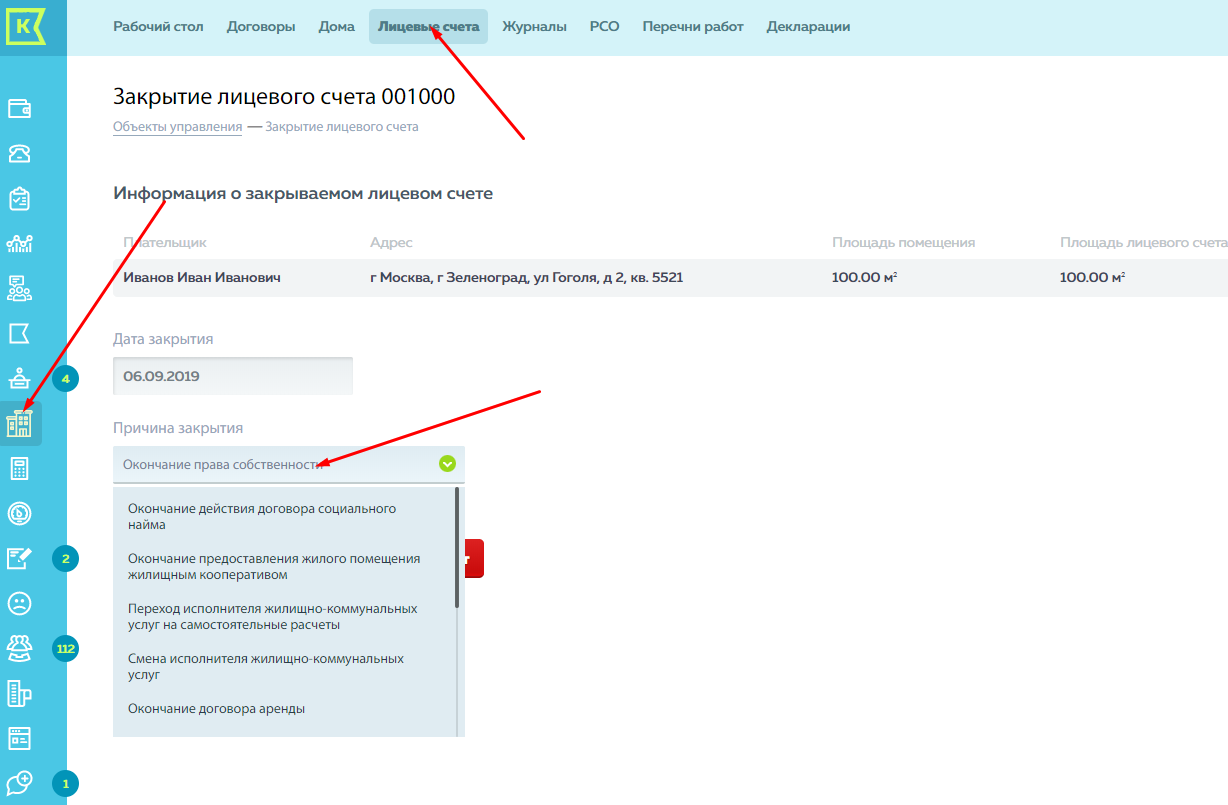
Task: Click the Адрес column header
Action: click(x=391, y=242)
